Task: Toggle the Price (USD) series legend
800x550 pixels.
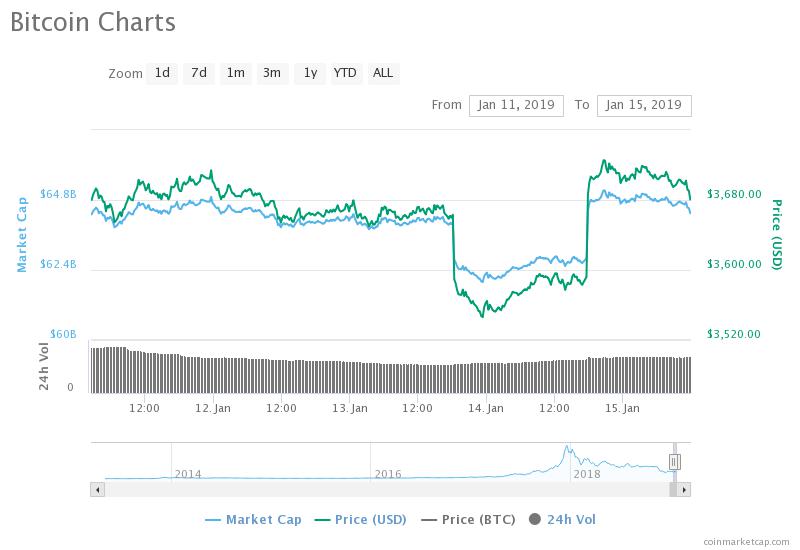Action: (361, 520)
